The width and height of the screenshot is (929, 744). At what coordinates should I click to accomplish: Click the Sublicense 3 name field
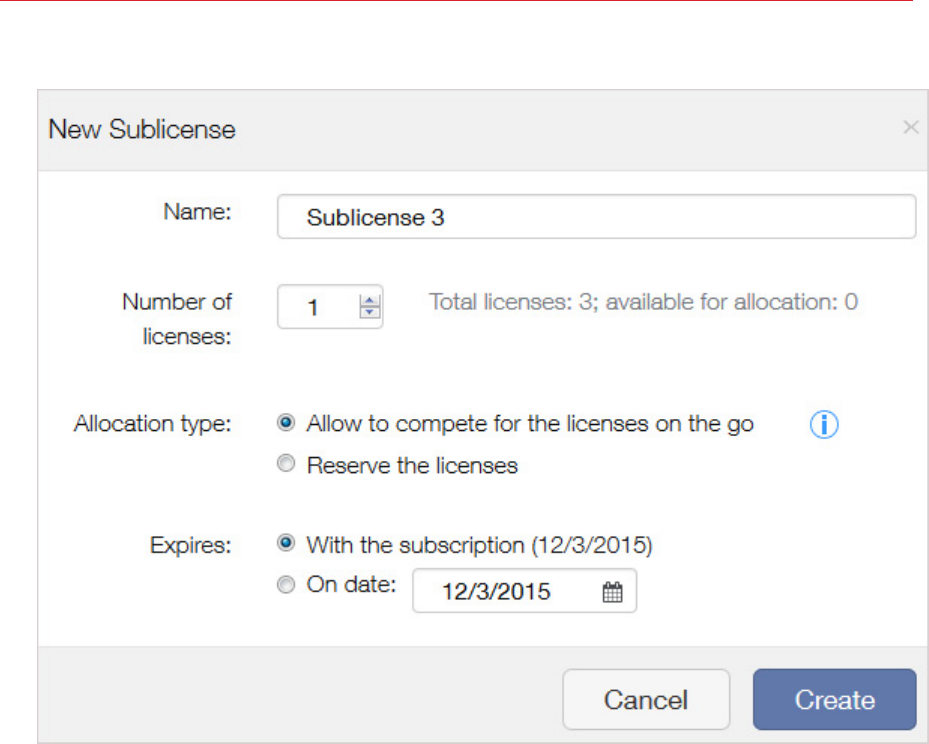tap(595, 218)
